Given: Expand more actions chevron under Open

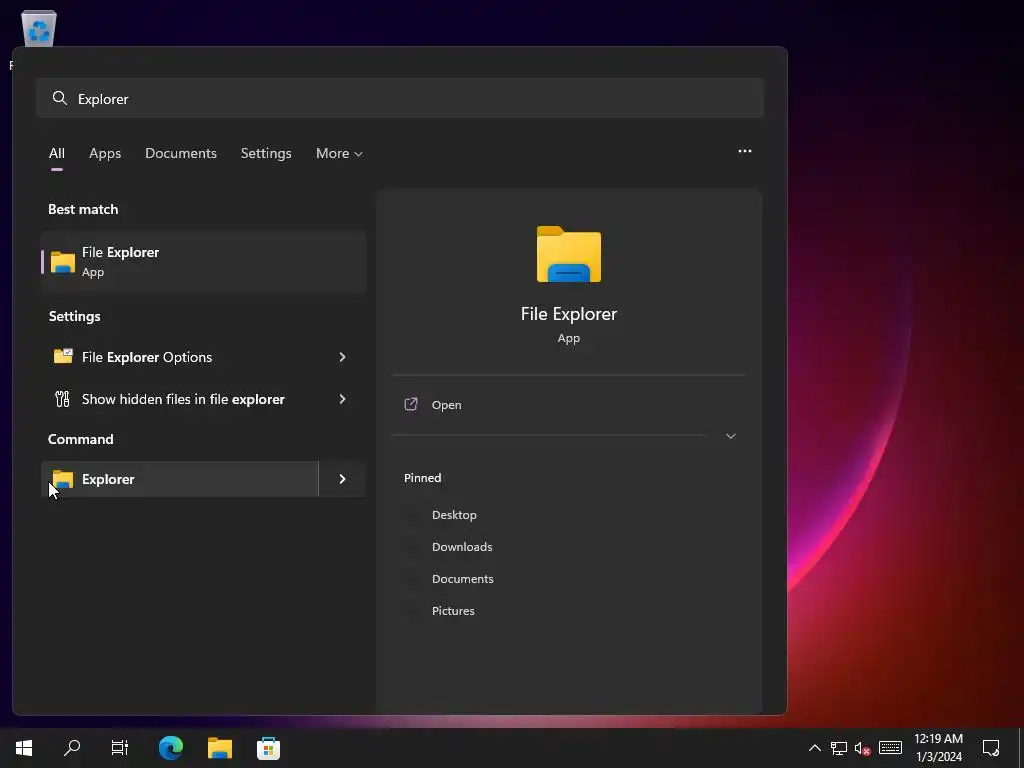Looking at the screenshot, I should click(731, 436).
